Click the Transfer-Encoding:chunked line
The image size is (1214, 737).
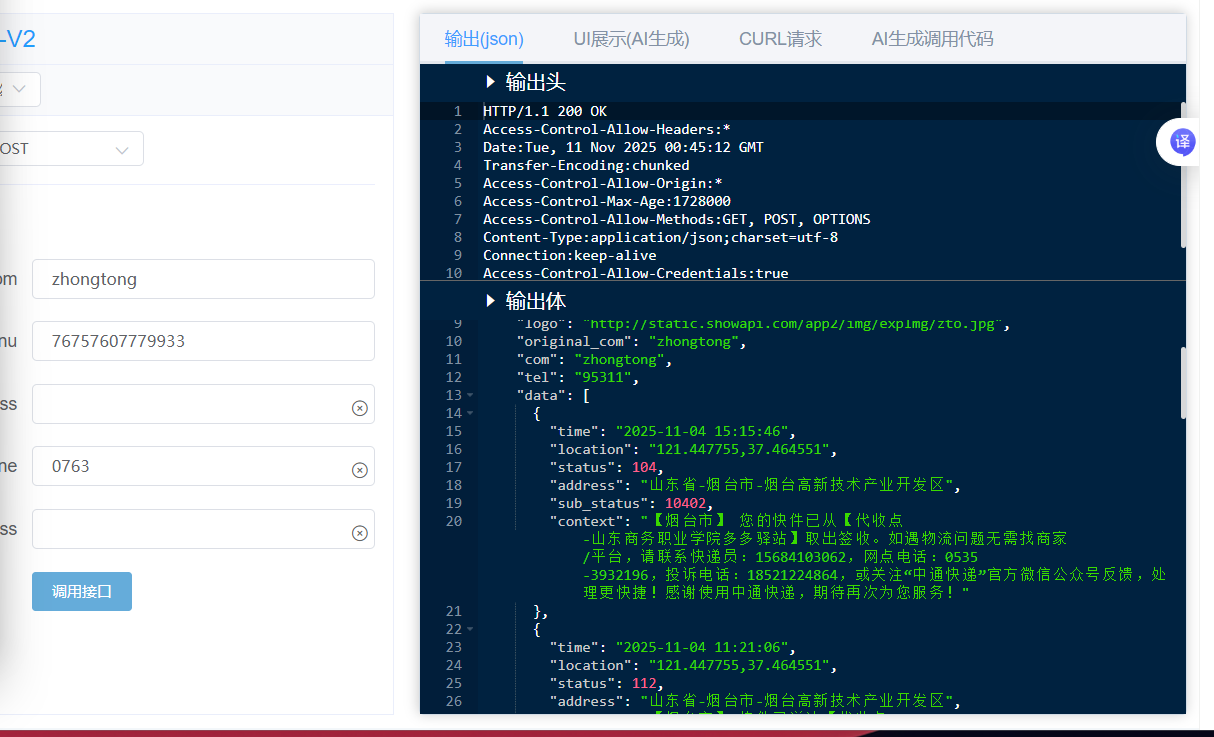coord(586,165)
